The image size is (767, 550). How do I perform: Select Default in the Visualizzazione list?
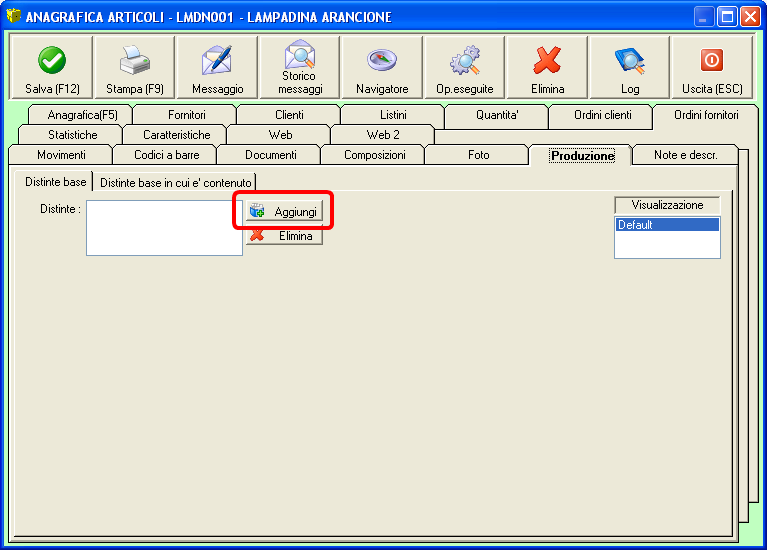pos(666,225)
